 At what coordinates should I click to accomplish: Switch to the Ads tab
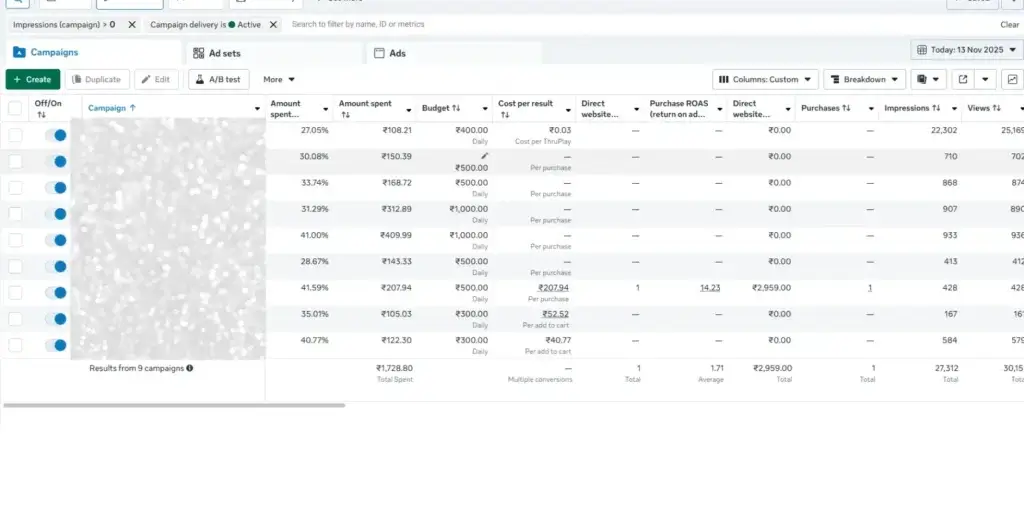tap(397, 53)
